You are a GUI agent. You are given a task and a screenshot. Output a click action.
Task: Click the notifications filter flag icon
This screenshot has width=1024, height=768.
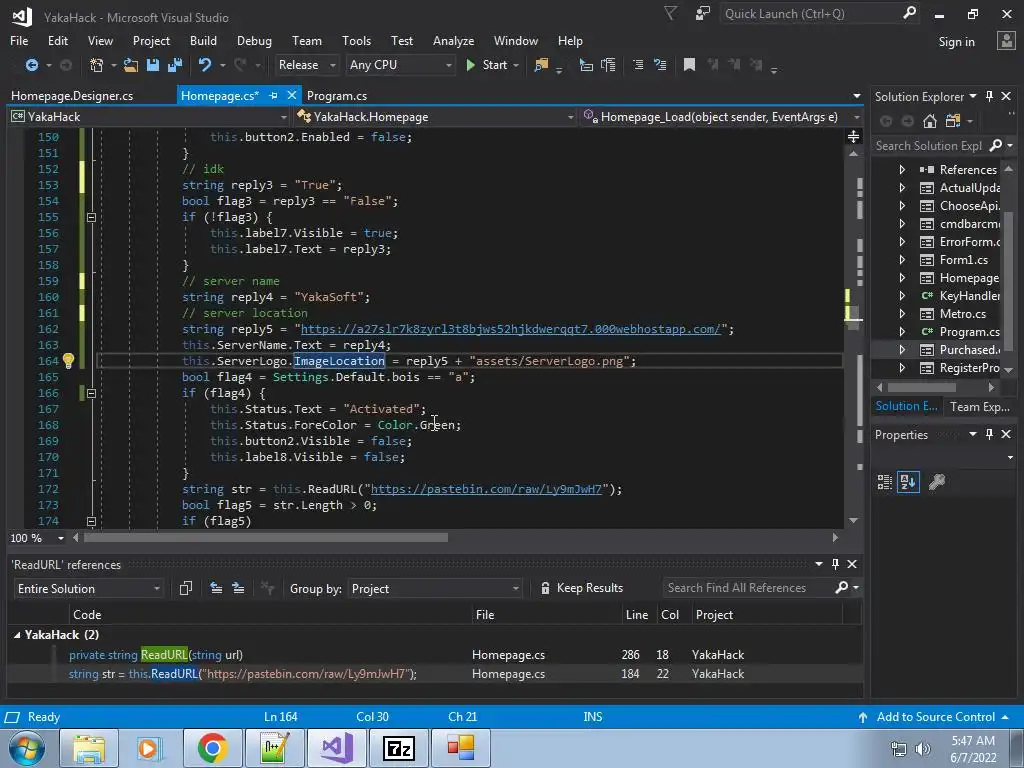(671, 13)
